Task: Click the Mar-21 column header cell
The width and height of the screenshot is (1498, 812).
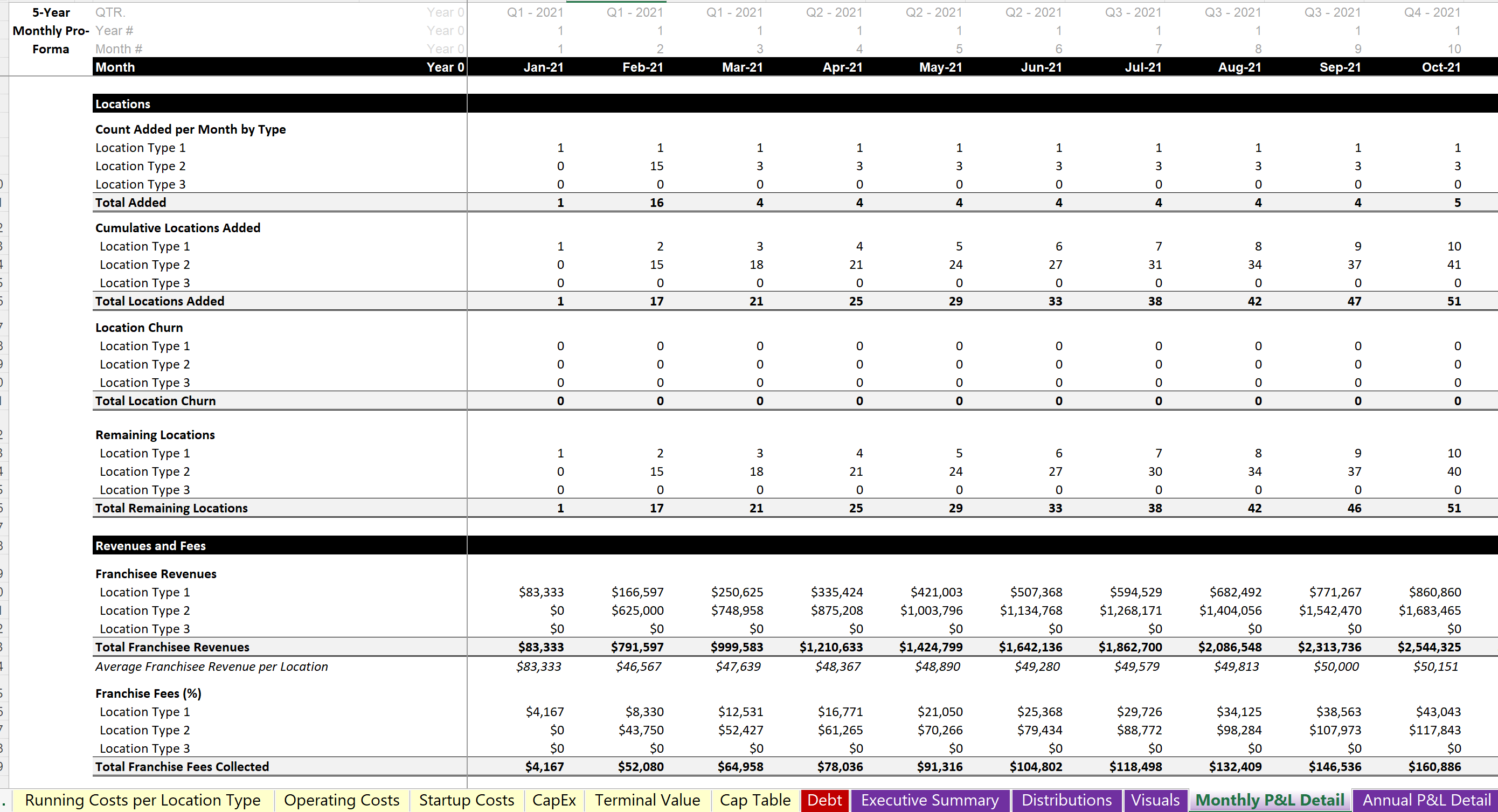Action: pyautogui.click(x=742, y=67)
